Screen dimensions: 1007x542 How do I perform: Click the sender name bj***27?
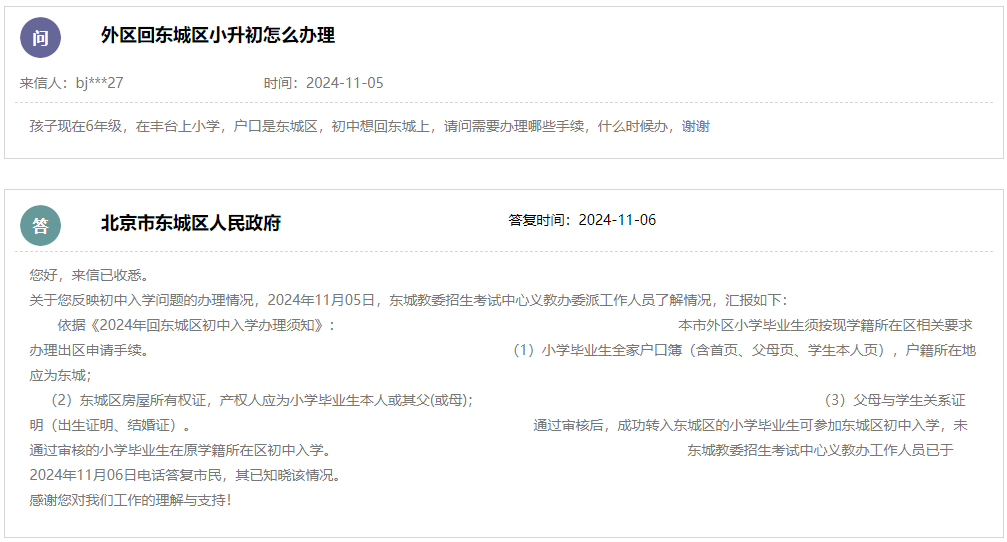(x=99, y=83)
